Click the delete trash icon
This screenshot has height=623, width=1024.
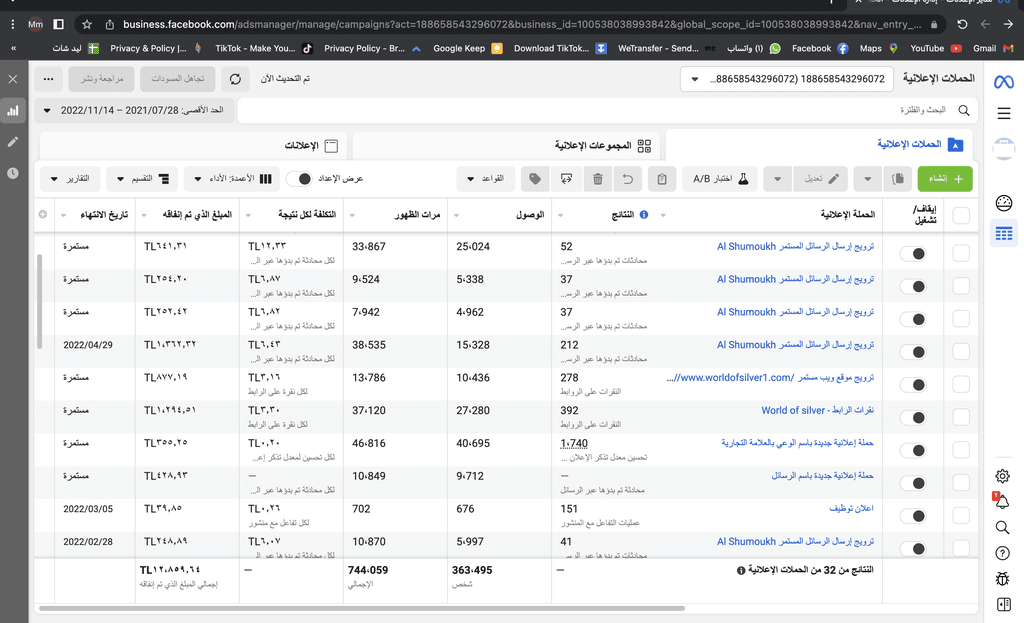click(598, 179)
